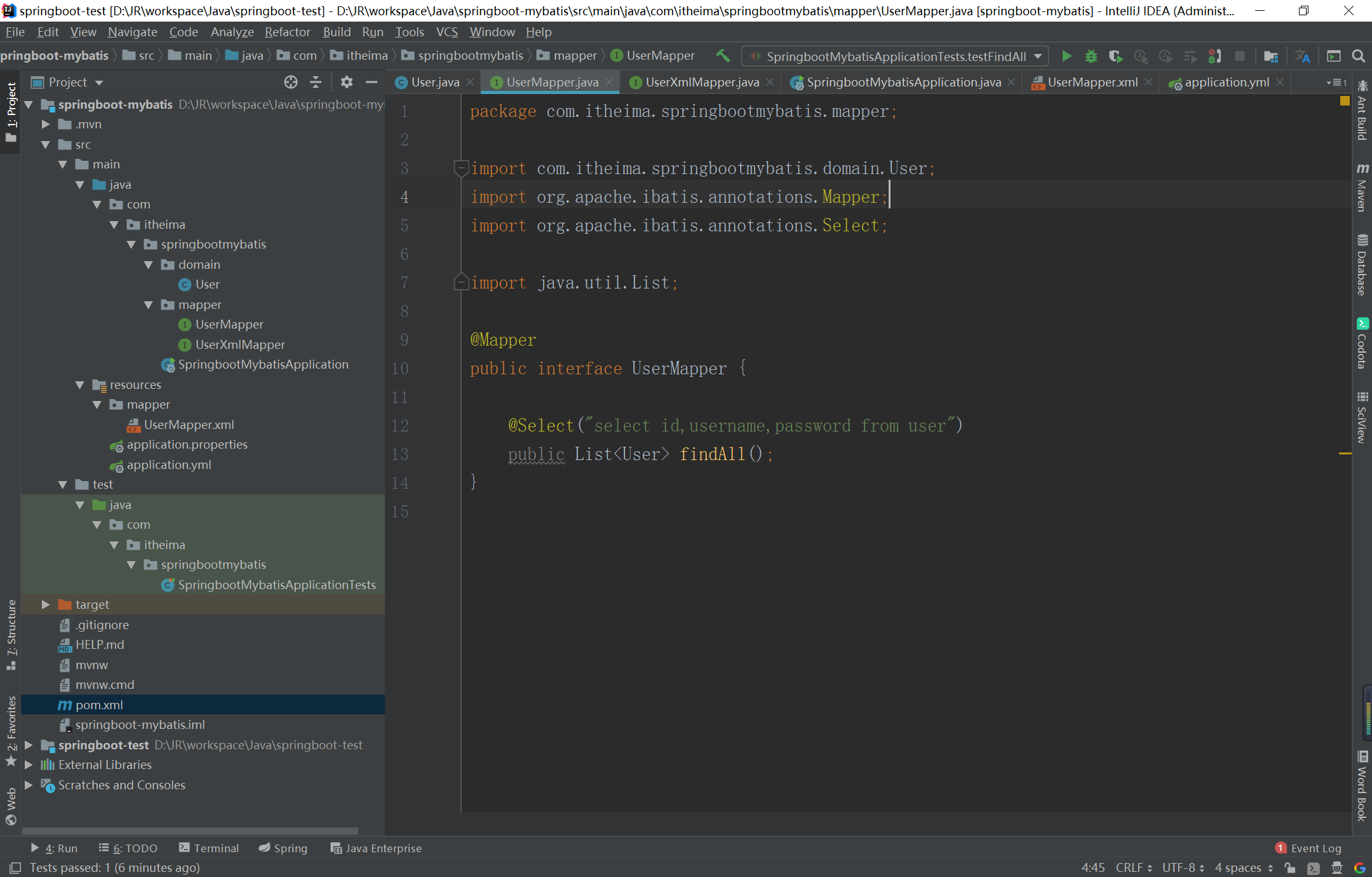The height and width of the screenshot is (877, 1372).
Task: Change UTF-8 file encoding
Action: point(1183,868)
